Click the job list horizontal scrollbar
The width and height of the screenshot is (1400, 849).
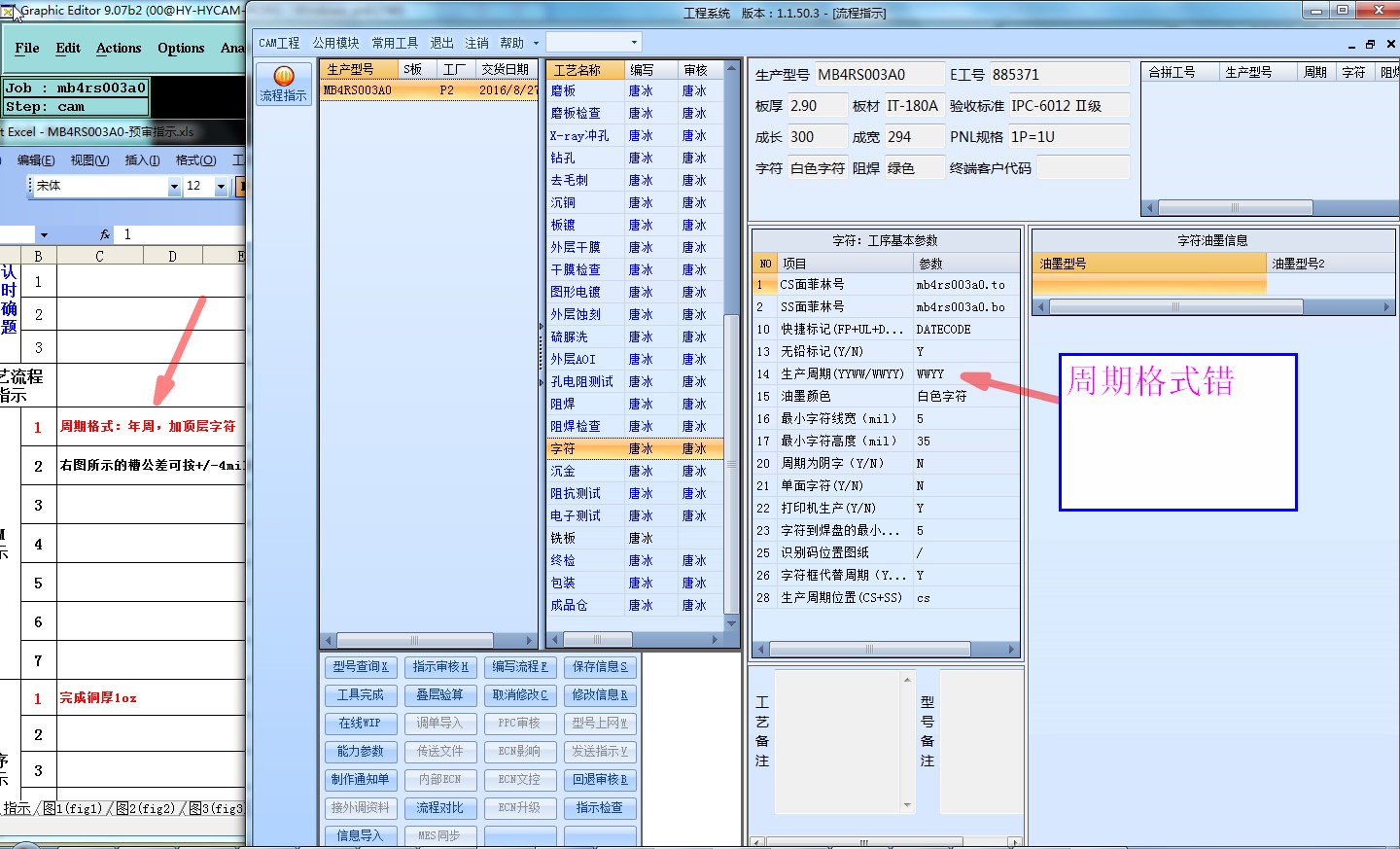[429, 640]
